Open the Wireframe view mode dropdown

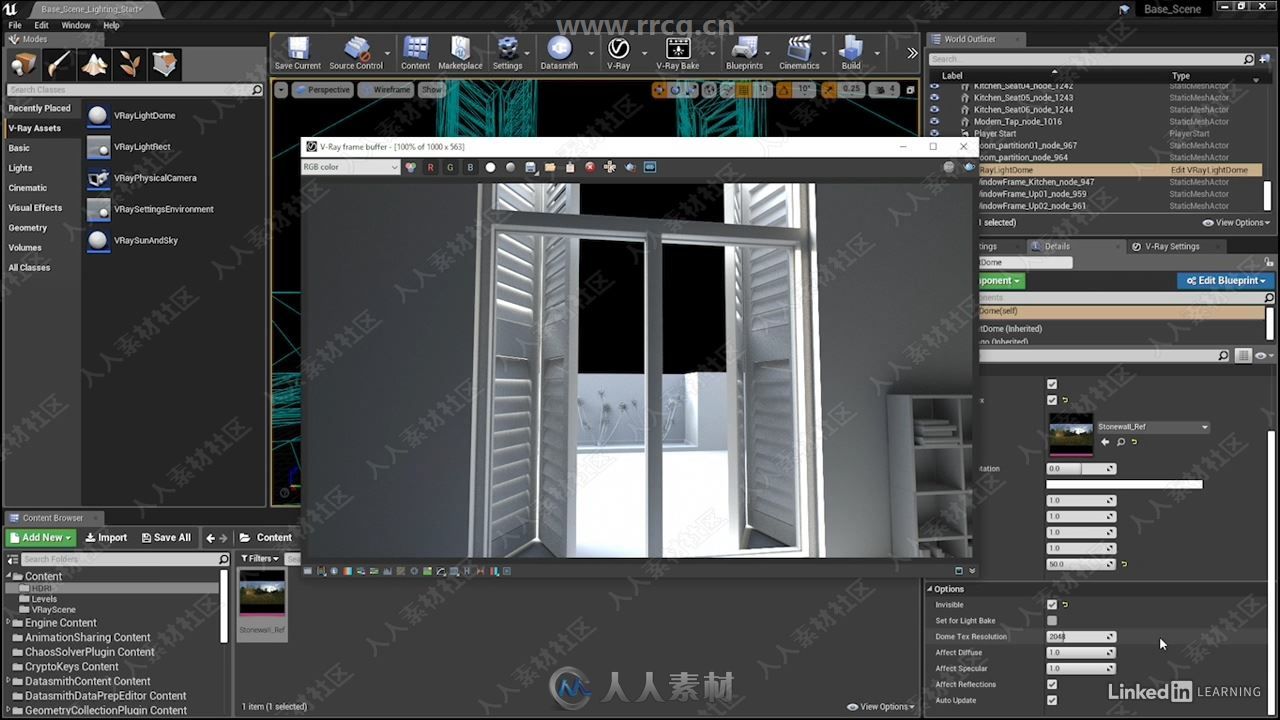[x=386, y=90]
